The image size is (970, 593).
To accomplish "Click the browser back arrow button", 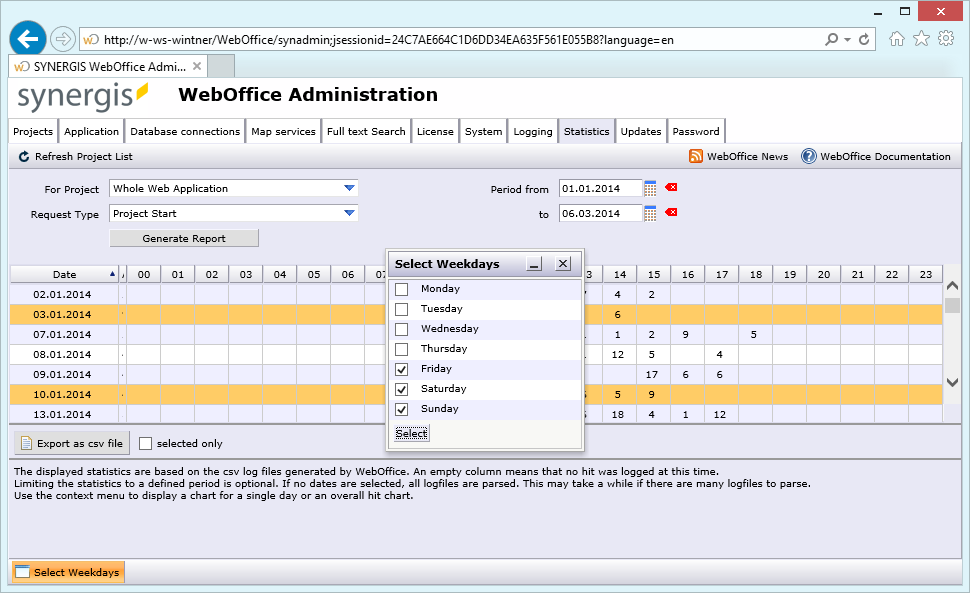I will tap(28, 39).
